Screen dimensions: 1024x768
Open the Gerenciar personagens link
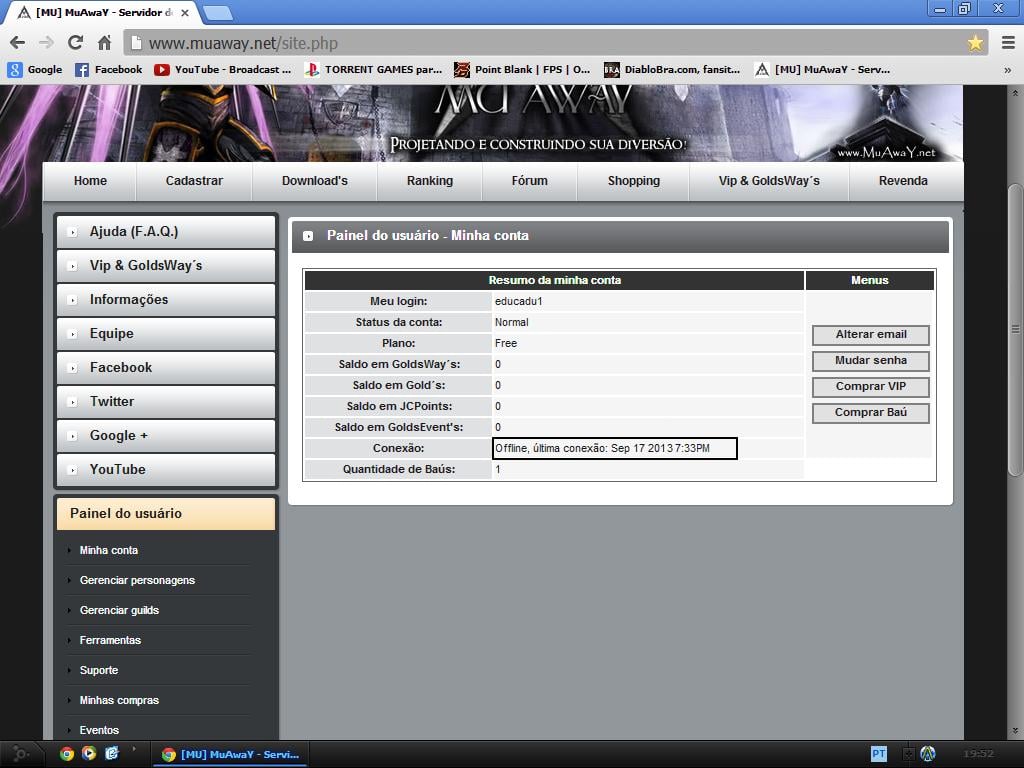click(x=137, y=580)
